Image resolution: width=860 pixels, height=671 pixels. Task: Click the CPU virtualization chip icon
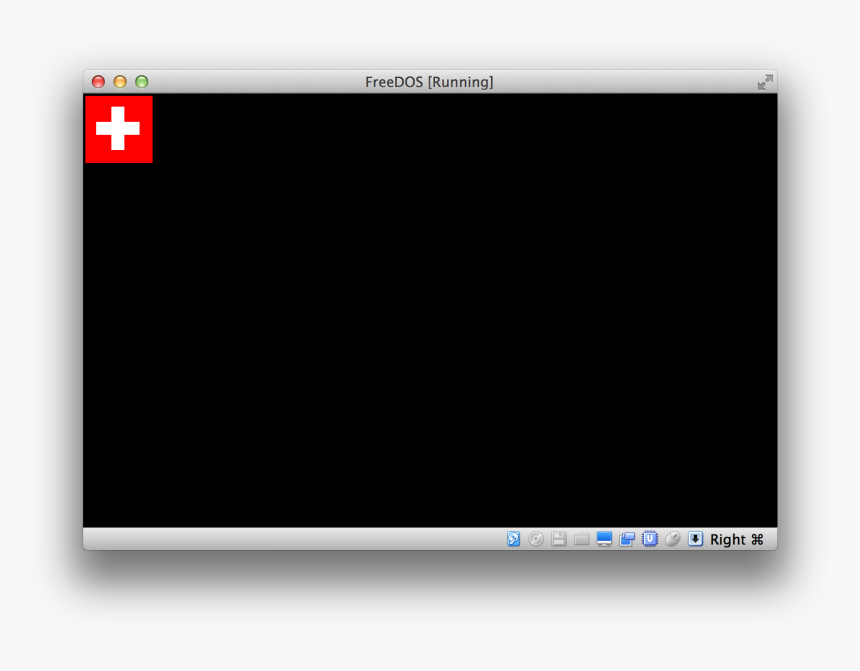(x=650, y=539)
